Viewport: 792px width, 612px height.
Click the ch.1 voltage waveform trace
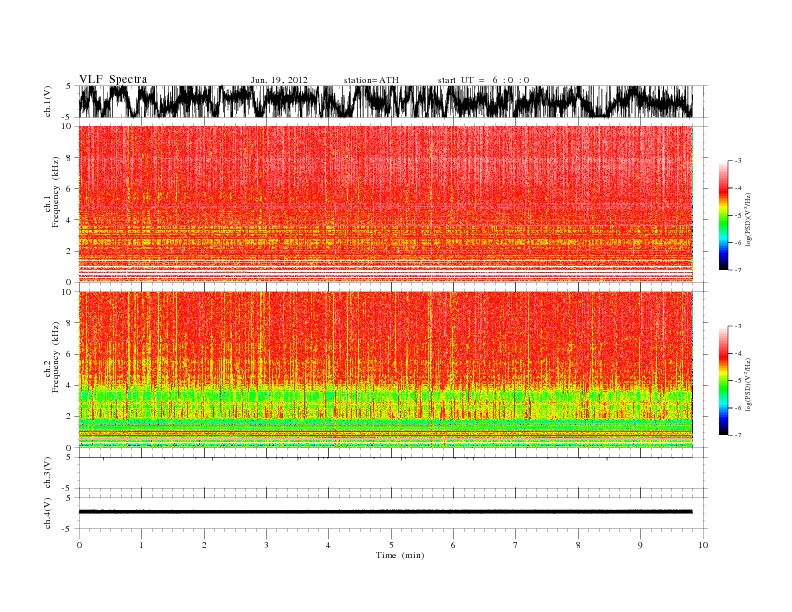coord(385,101)
